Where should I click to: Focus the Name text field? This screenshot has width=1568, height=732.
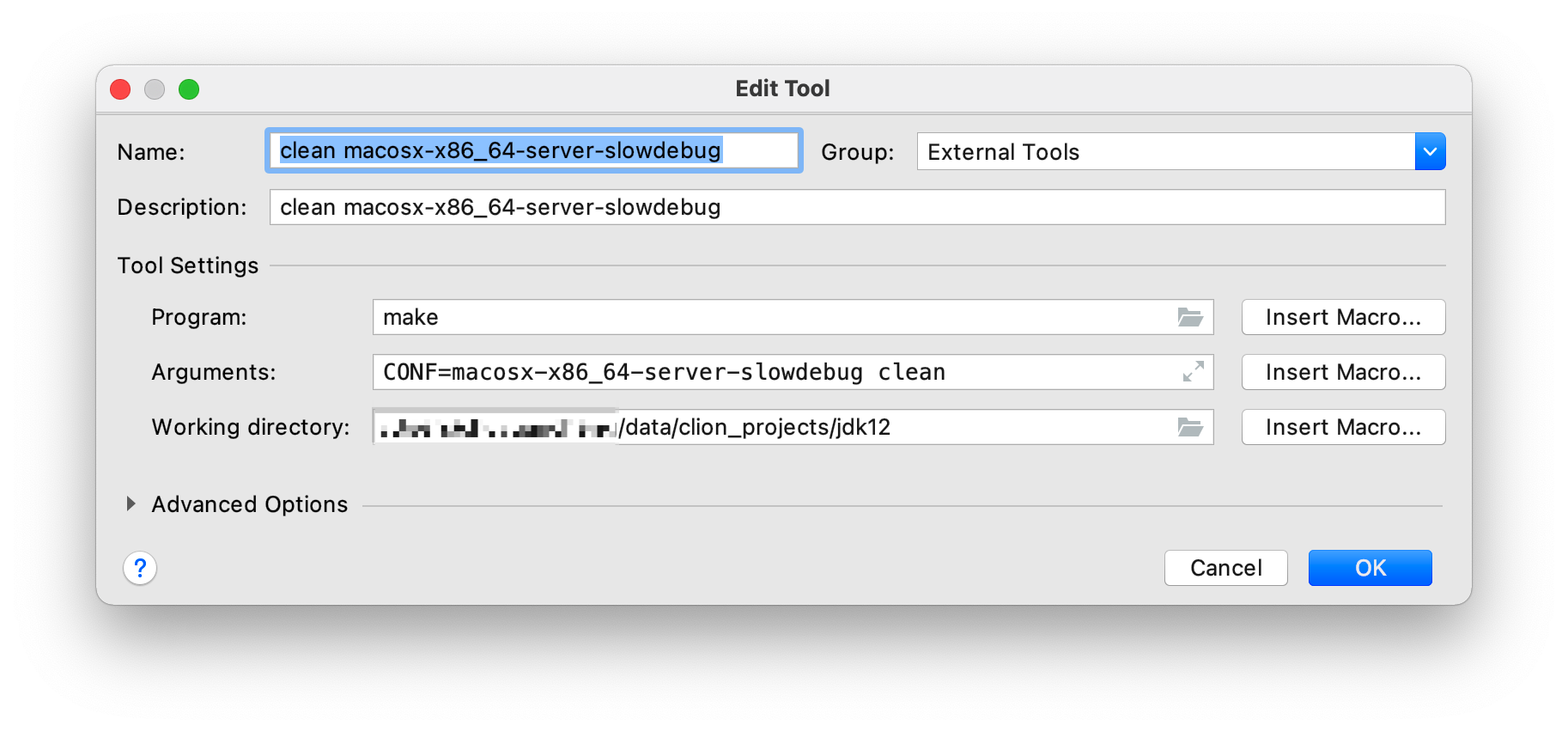(x=533, y=151)
